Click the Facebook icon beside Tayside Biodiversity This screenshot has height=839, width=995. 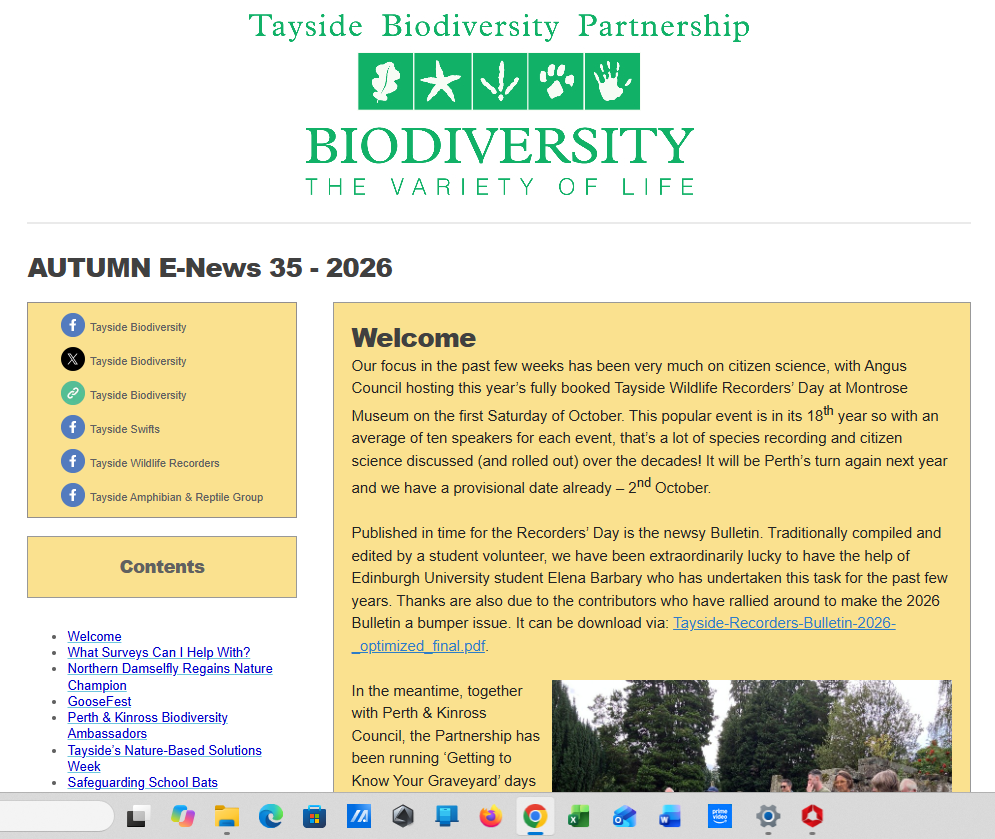tap(73, 326)
